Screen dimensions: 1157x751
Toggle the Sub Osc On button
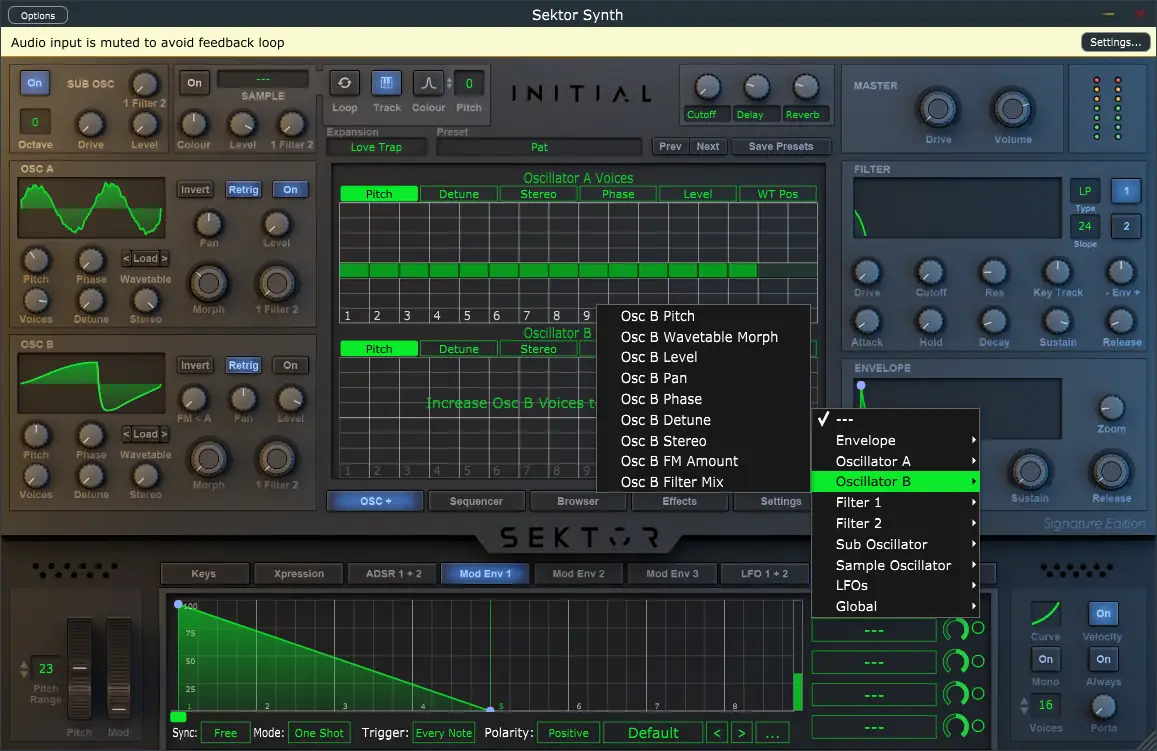tap(35, 84)
